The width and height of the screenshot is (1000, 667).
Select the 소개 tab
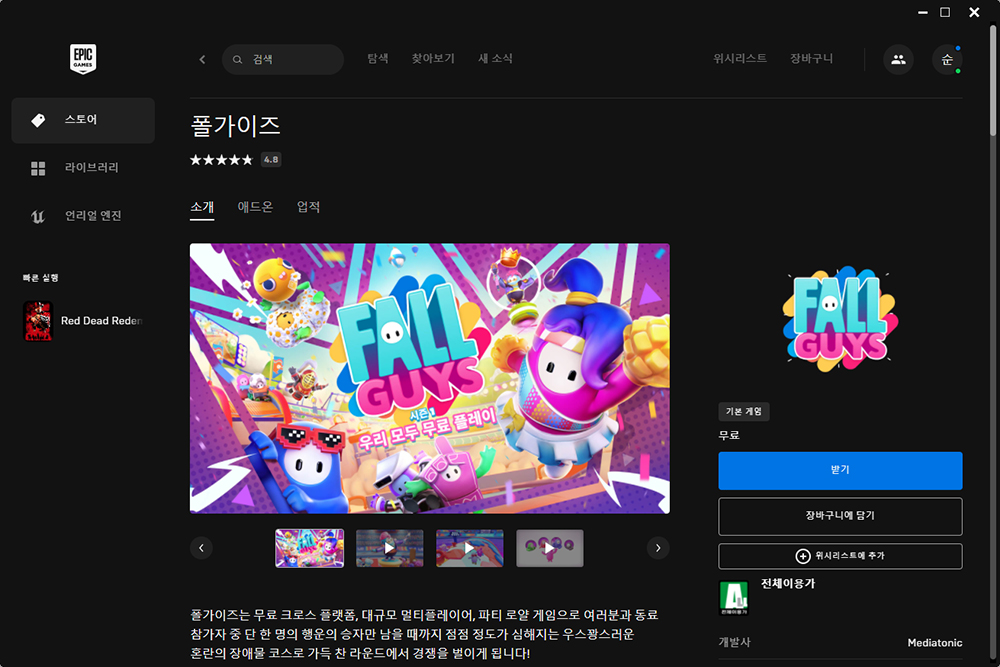pos(202,207)
